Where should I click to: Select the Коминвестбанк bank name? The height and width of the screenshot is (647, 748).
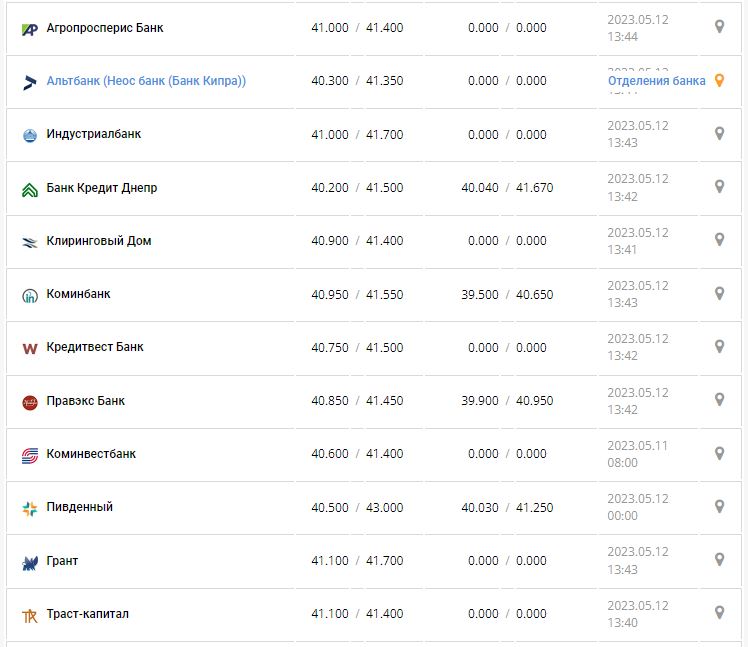pyautogui.click(x=91, y=454)
